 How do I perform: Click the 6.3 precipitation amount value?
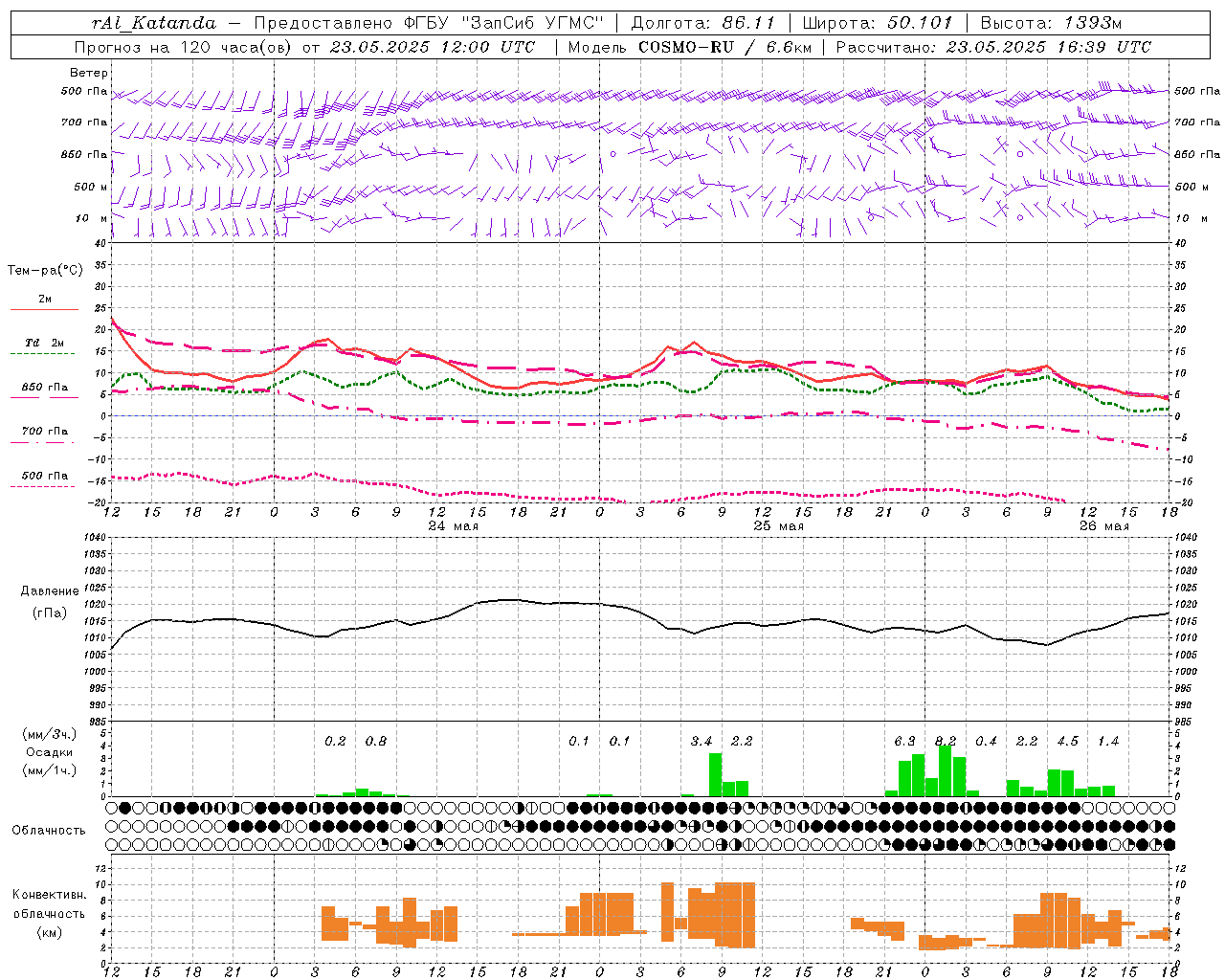(904, 742)
